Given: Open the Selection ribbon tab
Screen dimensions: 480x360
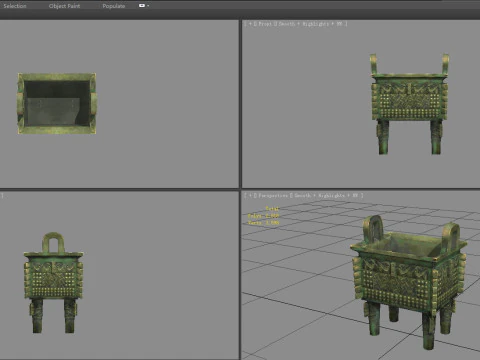Looking at the screenshot, I should click(x=15, y=6).
